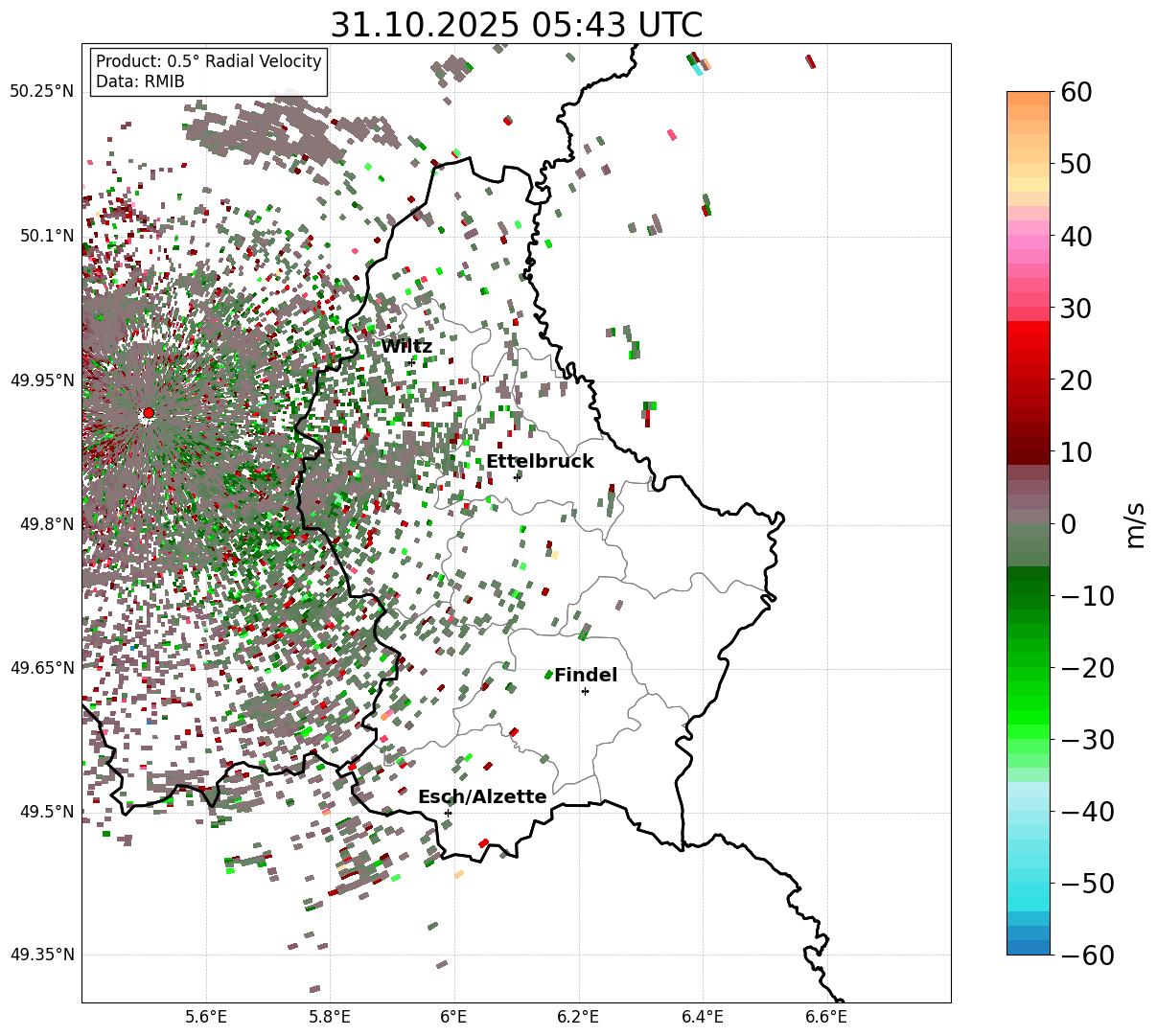Viewport: 1157px width, 1036px height.
Task: Click the 5.8°E longitude label
Action: pyautogui.click(x=330, y=1017)
